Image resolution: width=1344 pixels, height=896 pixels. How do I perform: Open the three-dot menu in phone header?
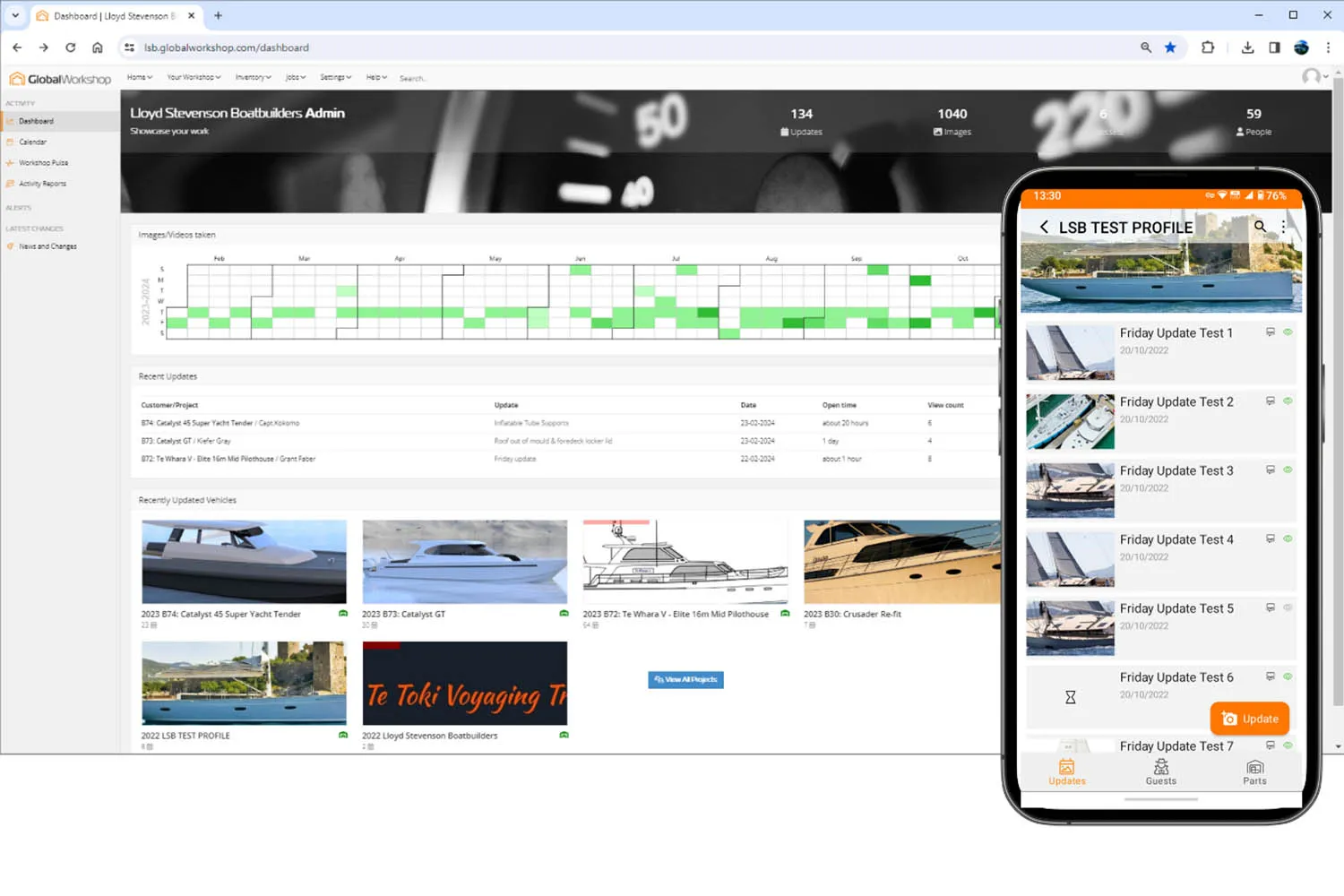click(1283, 227)
